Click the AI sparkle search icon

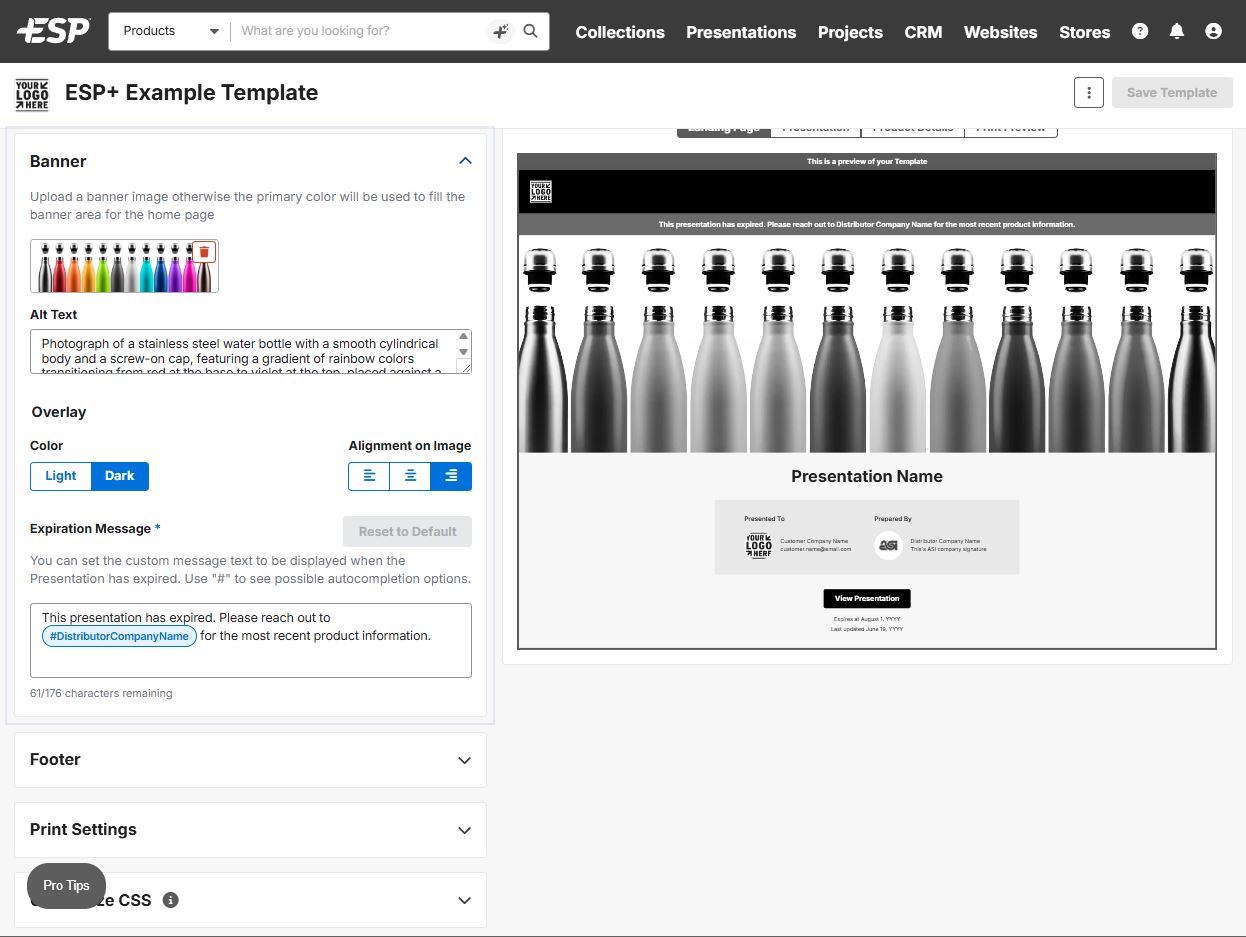pos(500,31)
